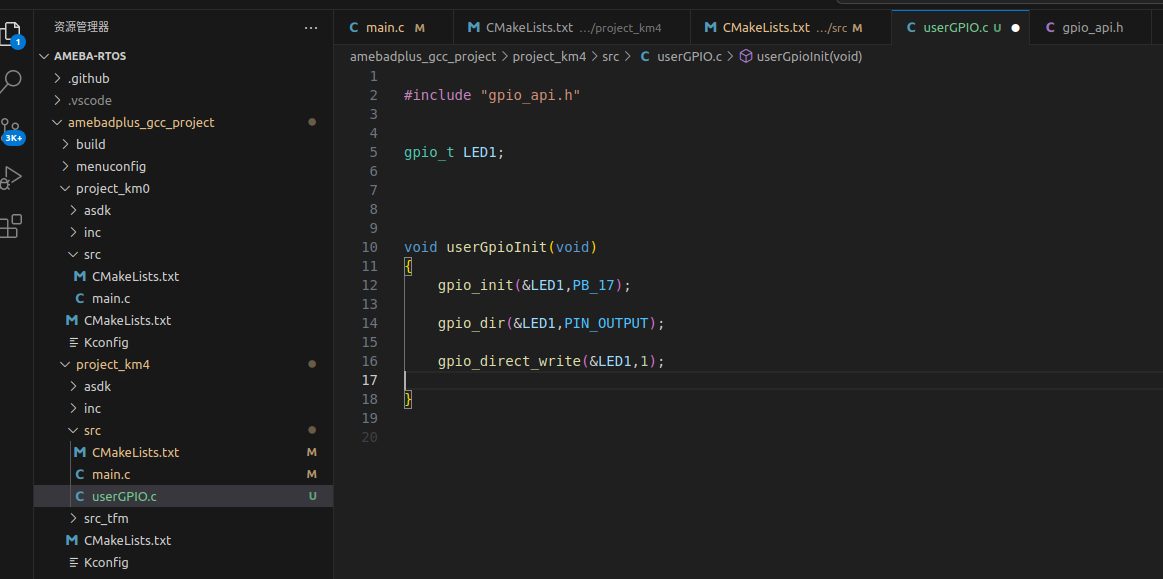Image resolution: width=1163 pixels, height=579 pixels.
Task: Switch to the main.c editor tab
Action: tap(386, 27)
